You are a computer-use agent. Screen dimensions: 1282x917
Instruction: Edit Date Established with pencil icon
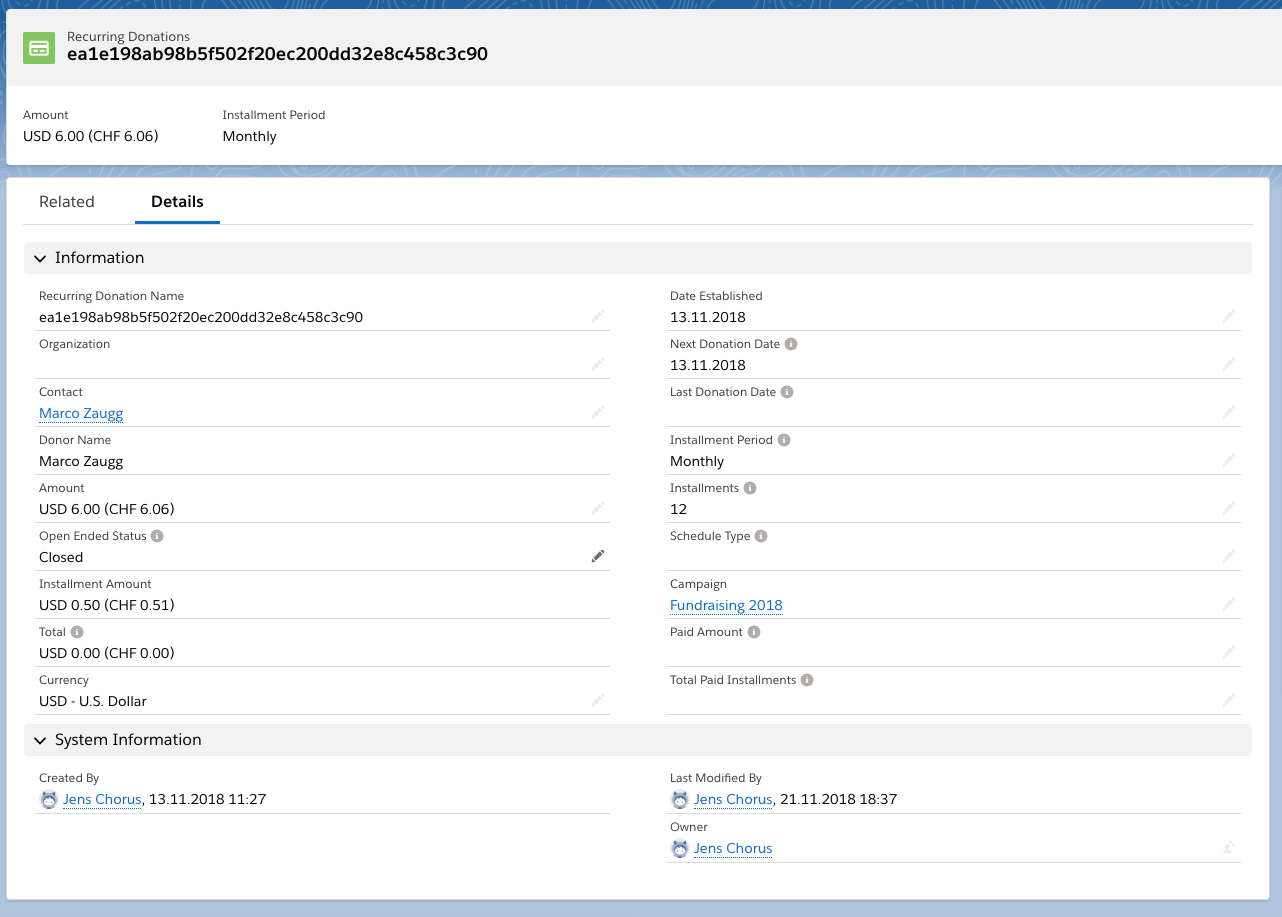tap(1229, 316)
